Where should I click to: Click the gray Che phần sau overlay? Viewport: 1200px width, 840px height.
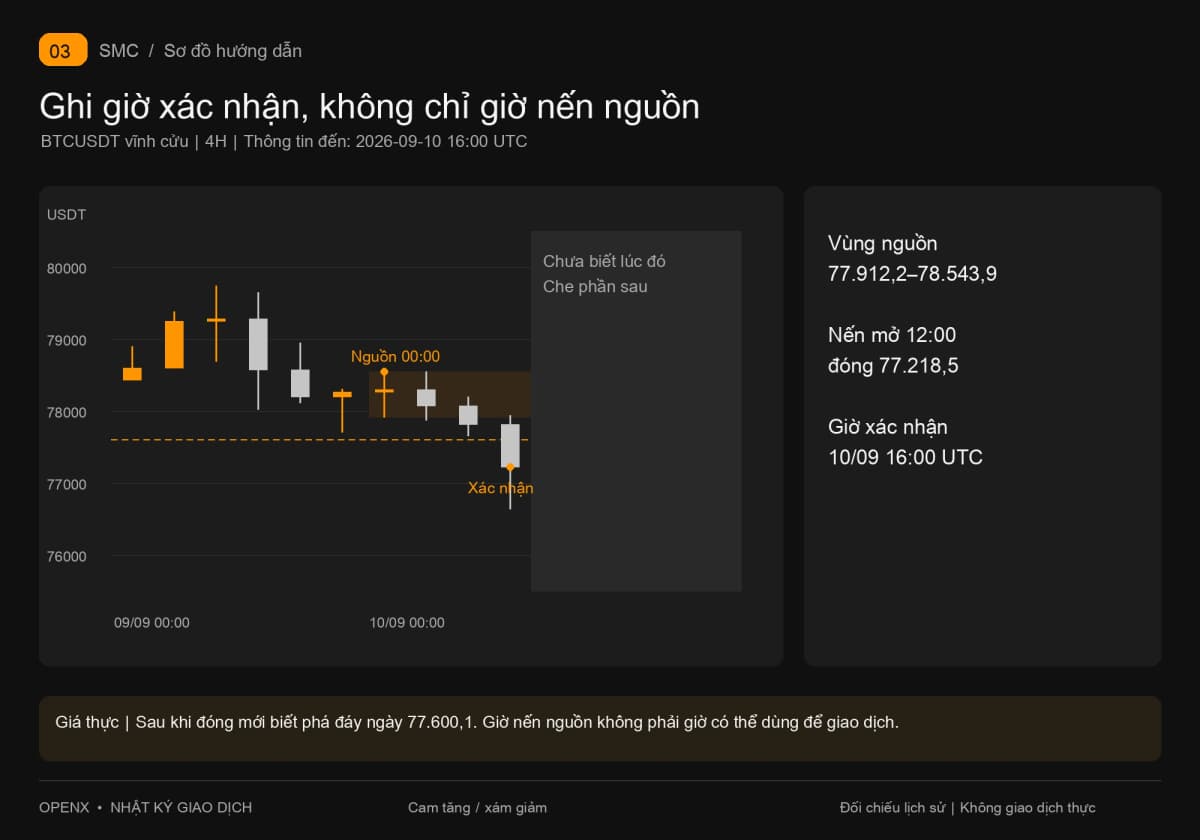coord(636,411)
